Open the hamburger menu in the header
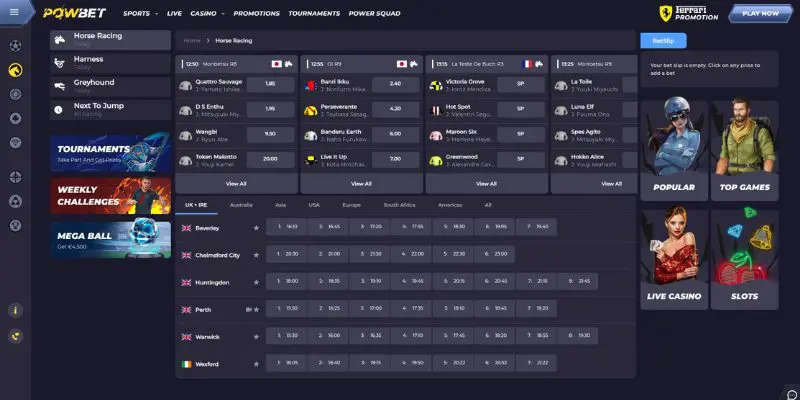 (x=14, y=12)
